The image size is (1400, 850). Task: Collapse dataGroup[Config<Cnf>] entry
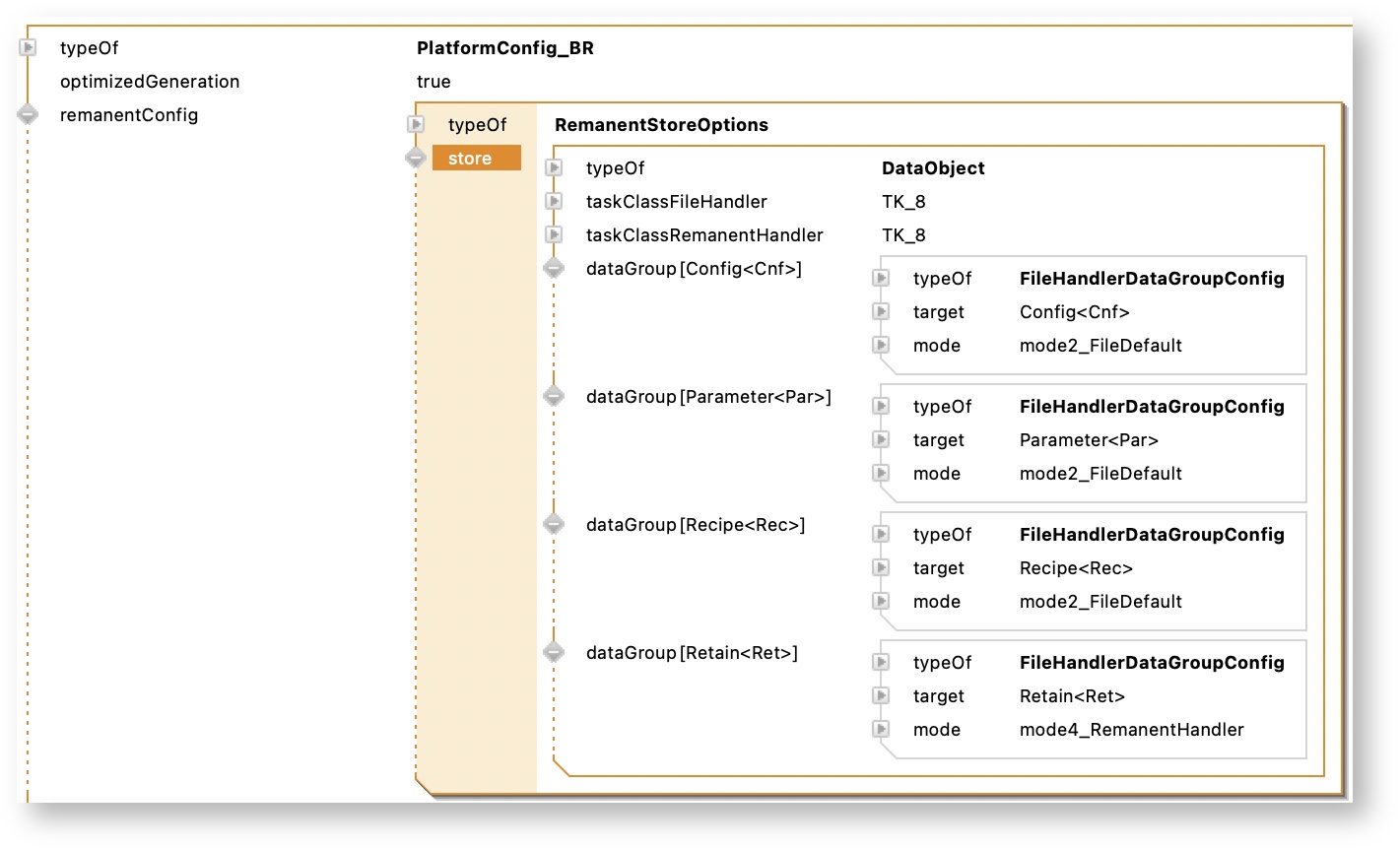point(554,269)
